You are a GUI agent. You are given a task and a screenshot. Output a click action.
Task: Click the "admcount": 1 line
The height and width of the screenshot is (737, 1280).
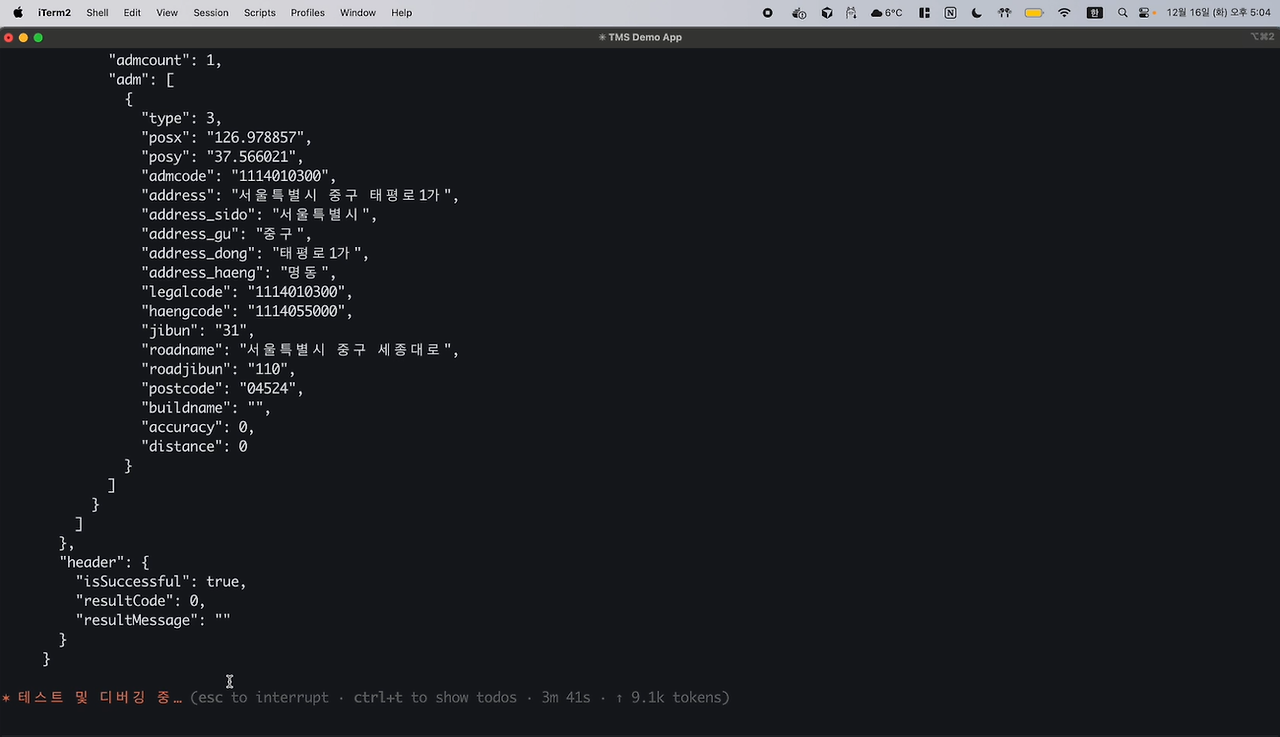pyautogui.click(x=165, y=60)
